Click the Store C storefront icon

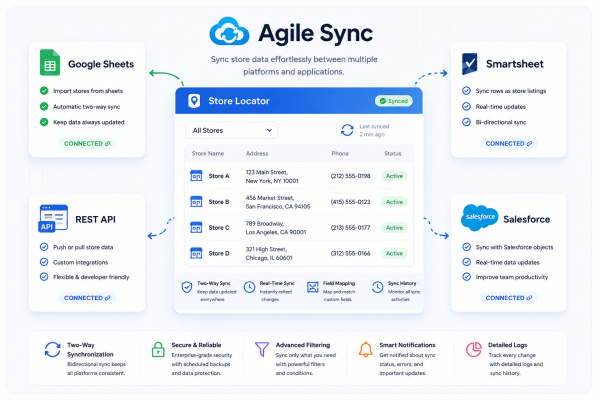[196, 227]
